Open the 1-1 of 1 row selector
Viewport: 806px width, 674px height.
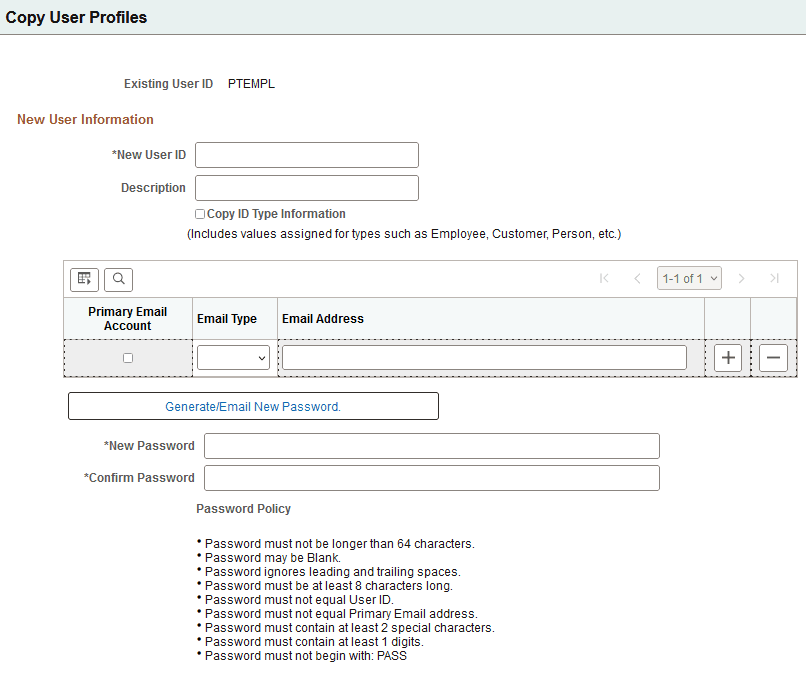coord(689,278)
